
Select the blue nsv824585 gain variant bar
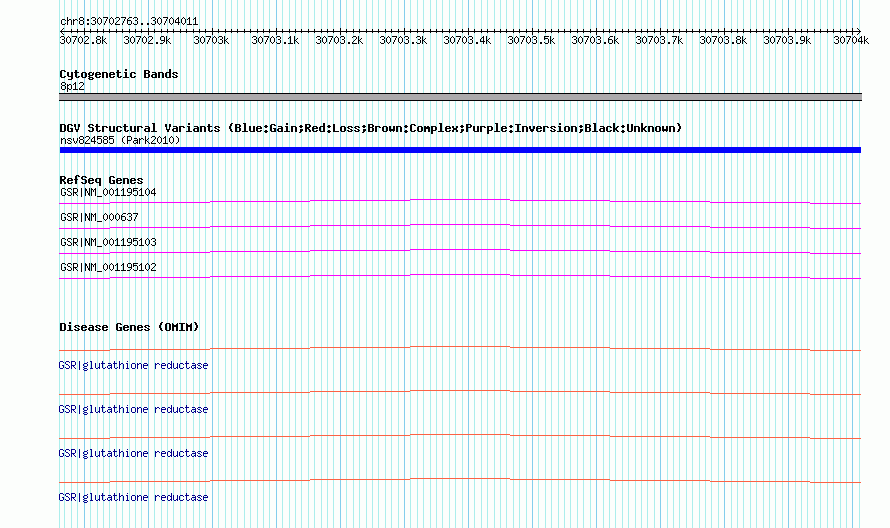click(x=460, y=150)
